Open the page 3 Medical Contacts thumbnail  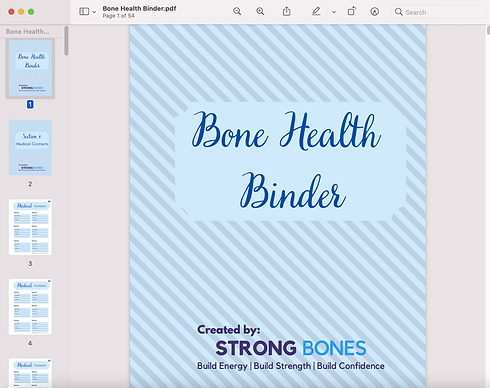[30, 227]
